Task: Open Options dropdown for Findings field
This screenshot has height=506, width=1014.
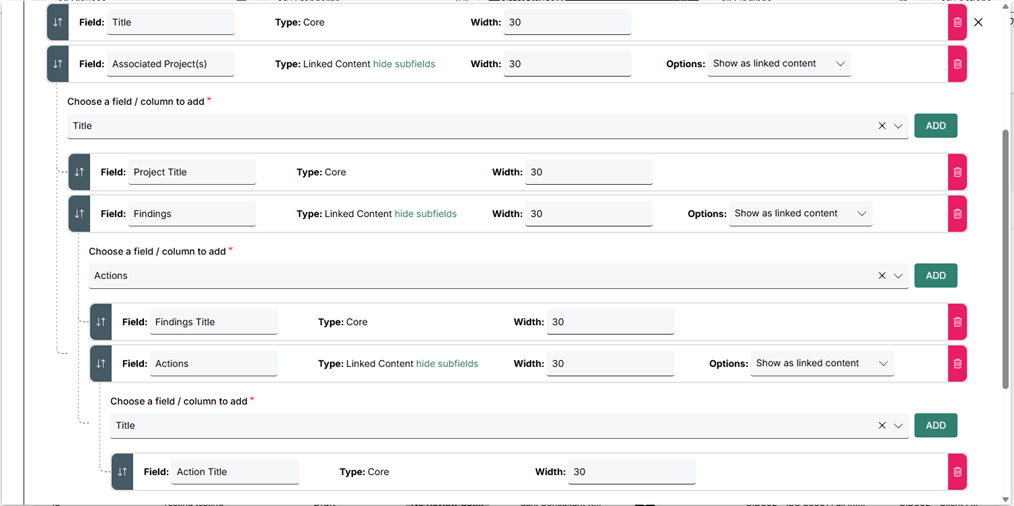Action: (800, 214)
